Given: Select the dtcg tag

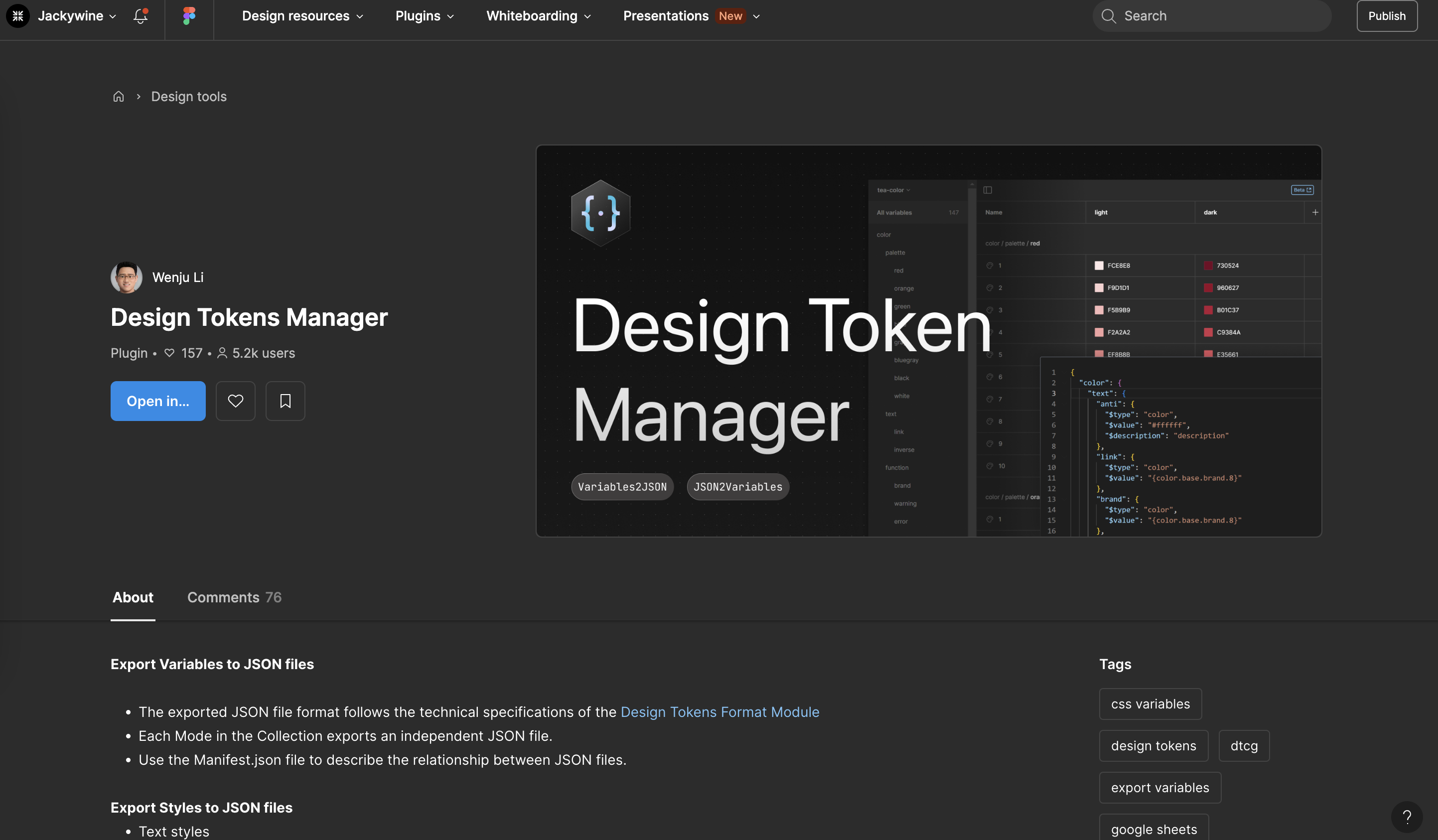Looking at the screenshot, I should [x=1244, y=746].
